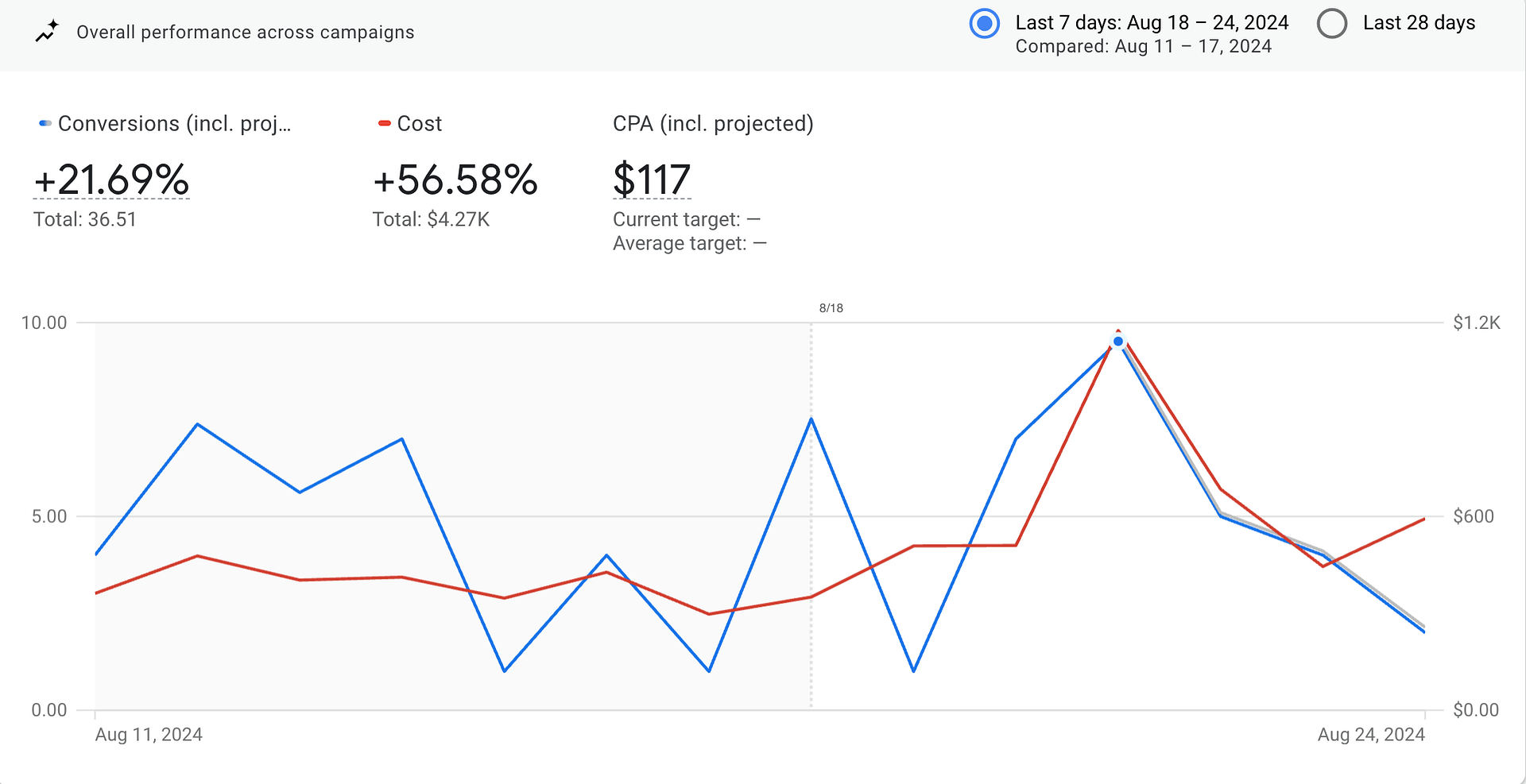Select the Last 7 days radio button

point(984,23)
